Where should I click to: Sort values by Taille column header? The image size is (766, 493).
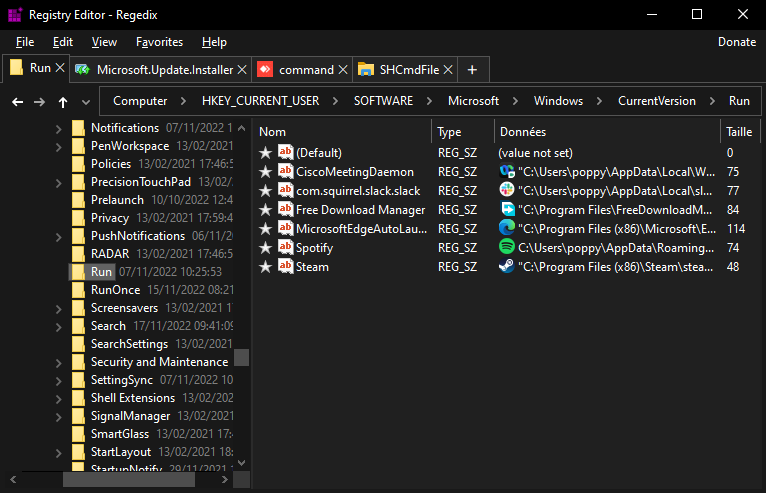click(x=739, y=132)
